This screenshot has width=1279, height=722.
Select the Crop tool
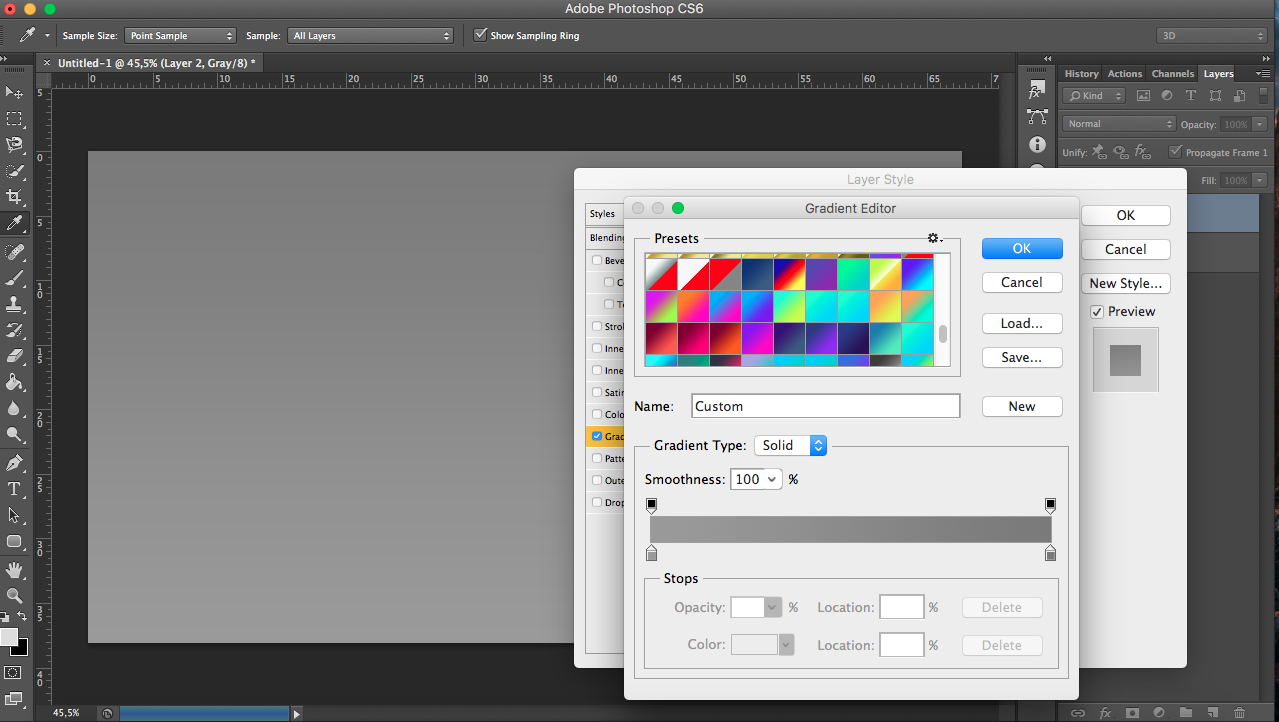[14, 197]
